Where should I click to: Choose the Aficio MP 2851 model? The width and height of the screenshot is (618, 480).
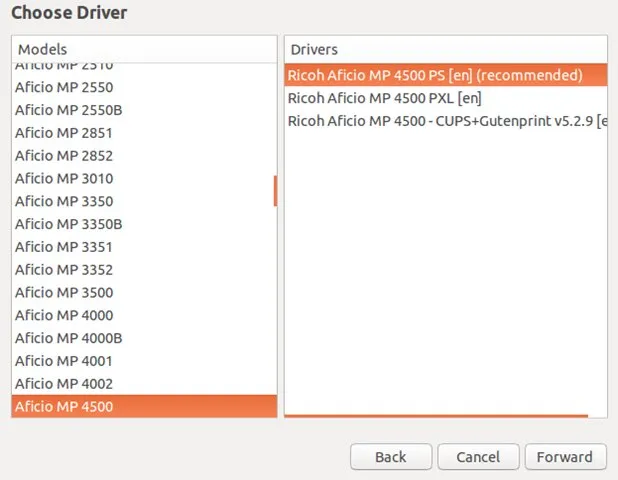coord(64,133)
